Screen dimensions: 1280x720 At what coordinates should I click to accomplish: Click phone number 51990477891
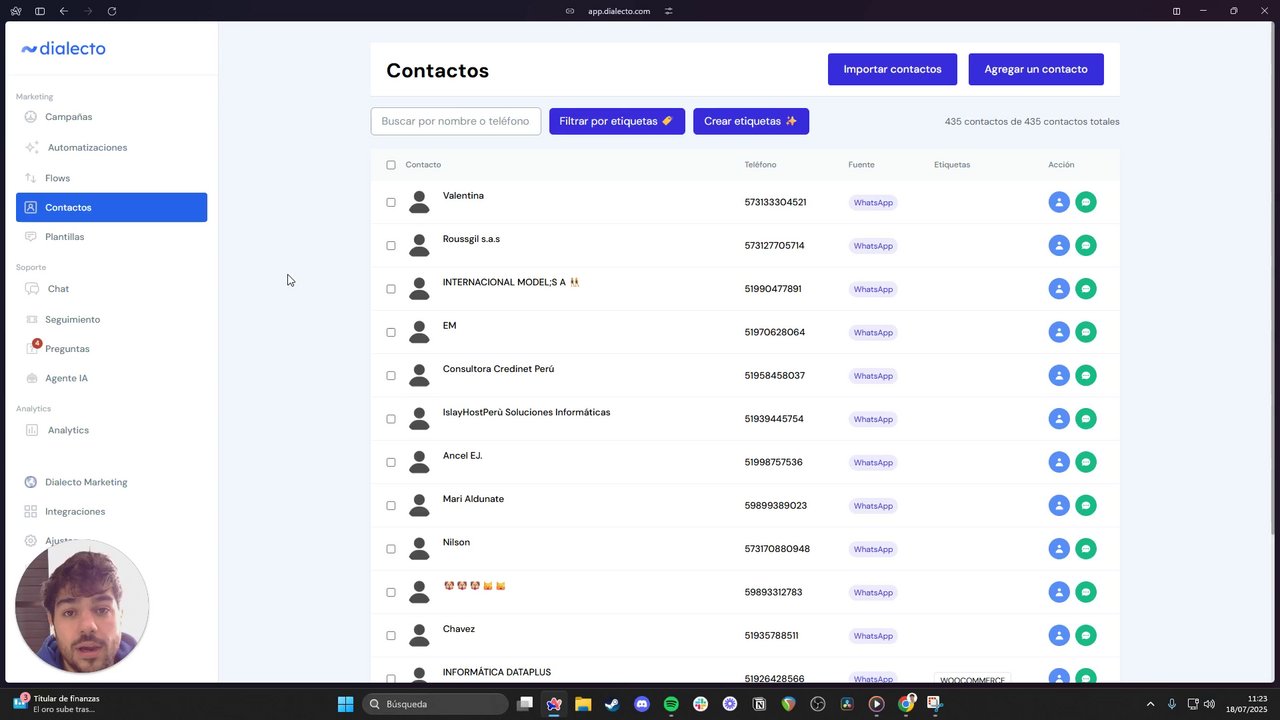[773, 289]
